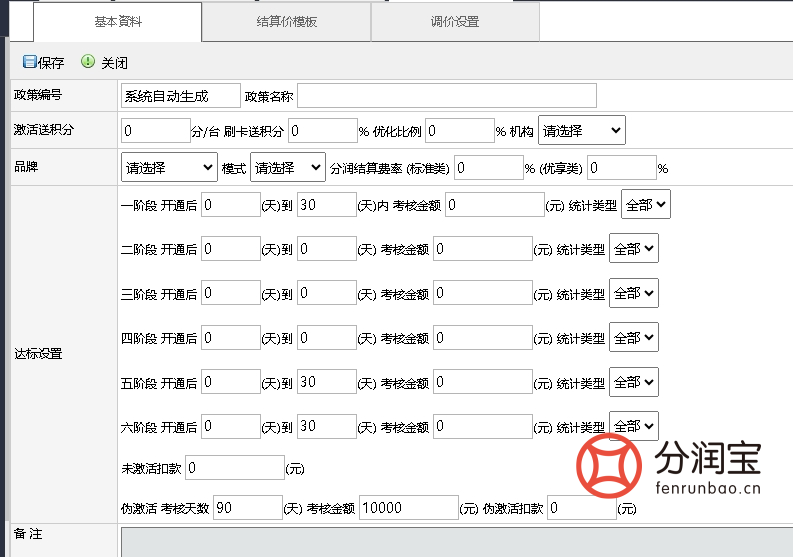Viewport: 793px width, 557px height.
Task: Click 六阶段 考核金额 field
Action: (482, 426)
